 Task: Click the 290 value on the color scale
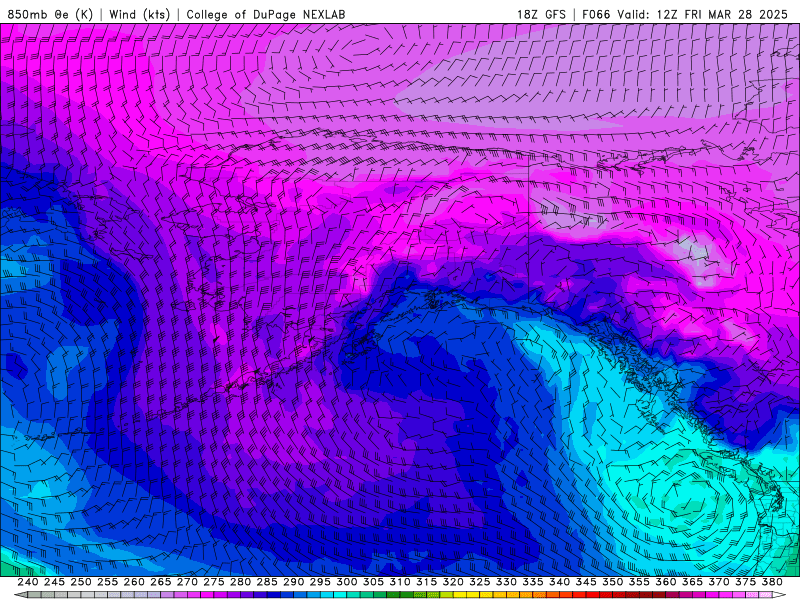[x=293, y=582]
